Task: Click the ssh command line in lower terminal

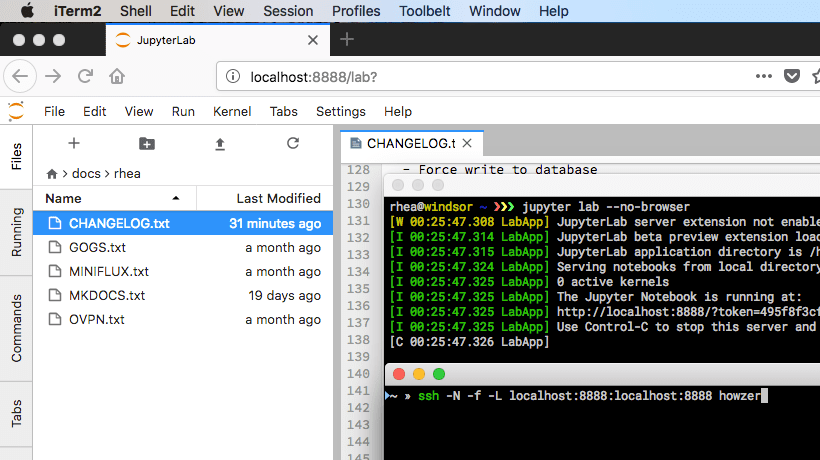Action: [x=589, y=396]
